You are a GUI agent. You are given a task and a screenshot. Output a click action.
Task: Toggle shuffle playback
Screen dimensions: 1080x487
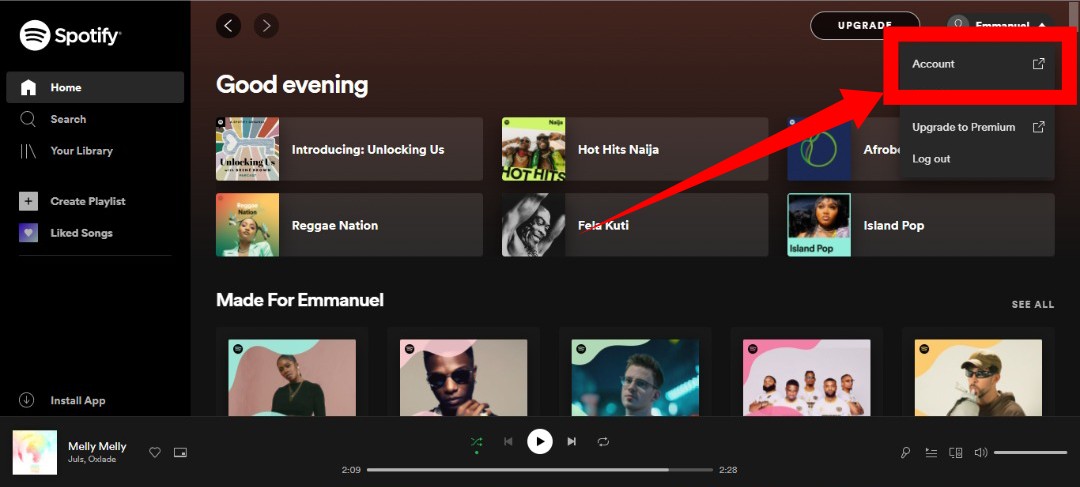coord(476,442)
